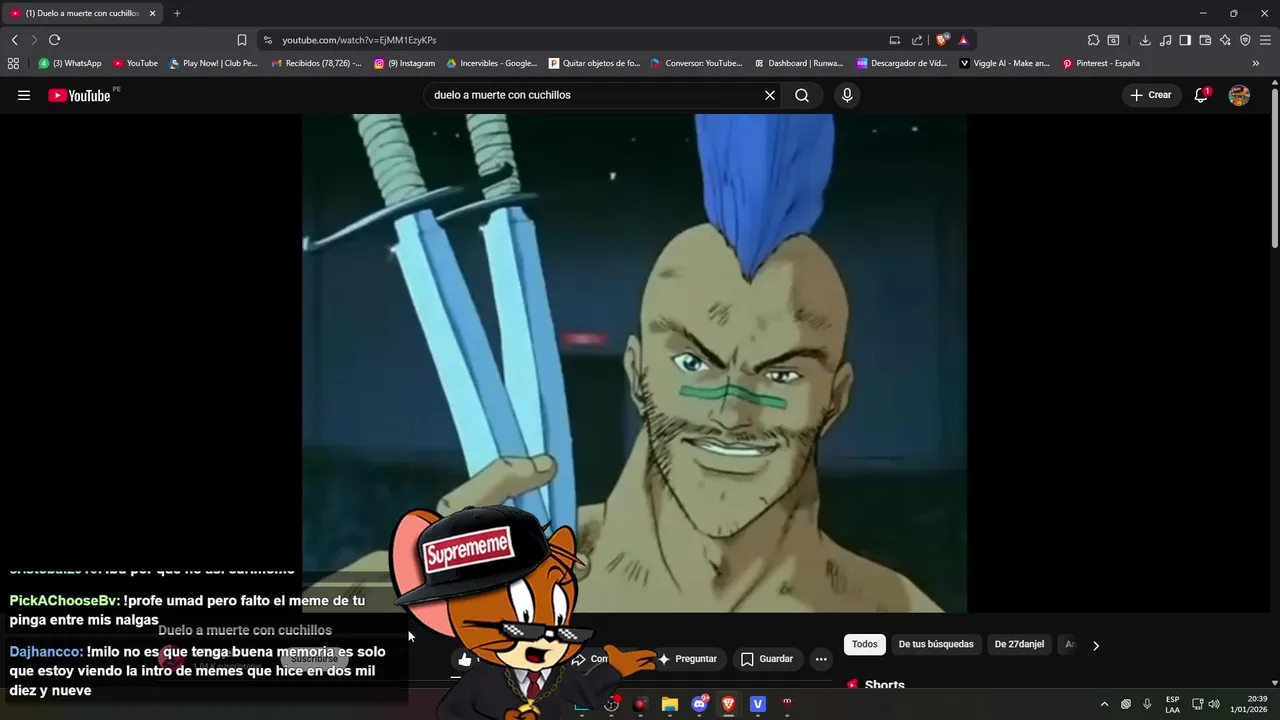Open the YouTube guide hamburger menu
Viewport: 1280px width, 720px height.
[24, 96]
